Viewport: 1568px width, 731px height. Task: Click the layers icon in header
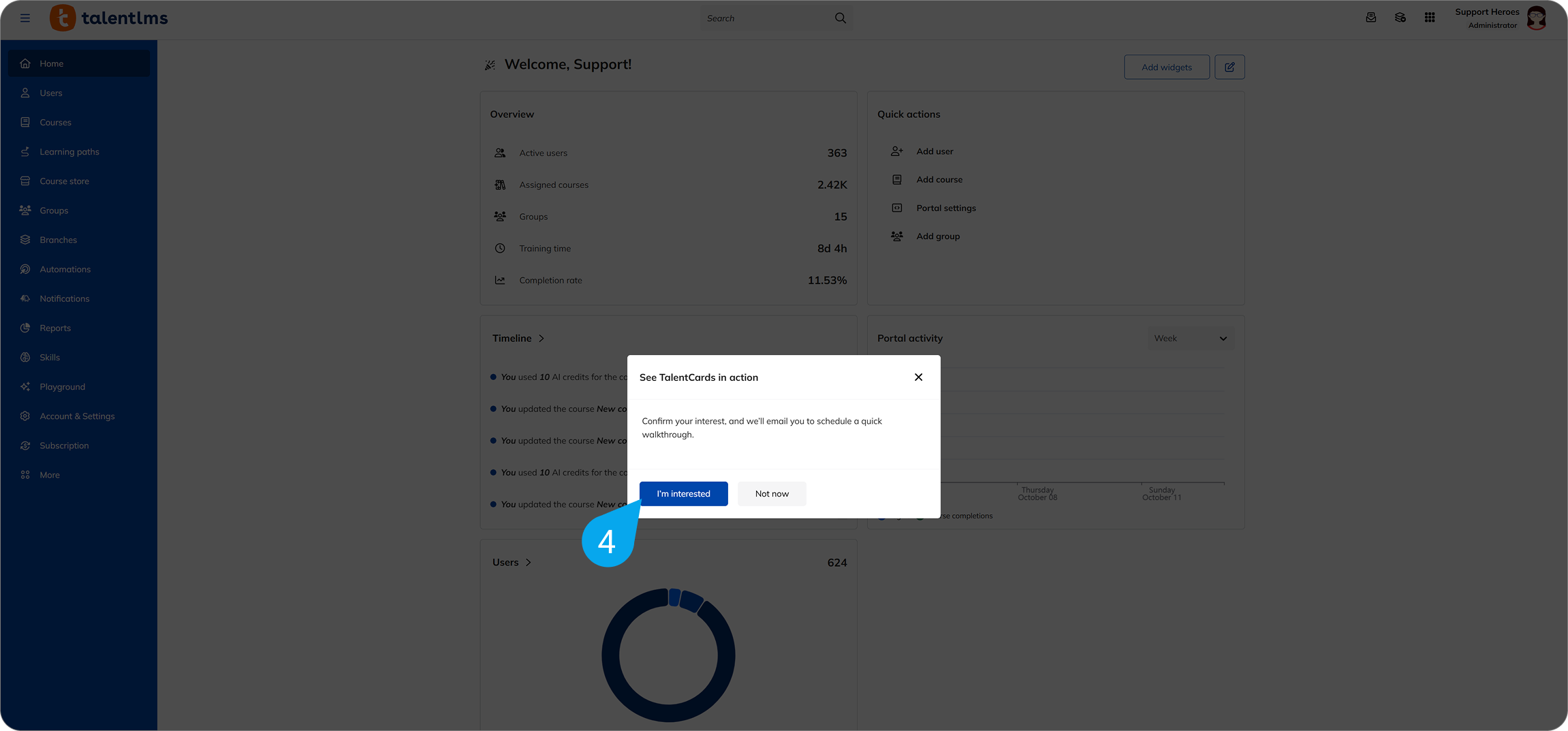(1400, 18)
